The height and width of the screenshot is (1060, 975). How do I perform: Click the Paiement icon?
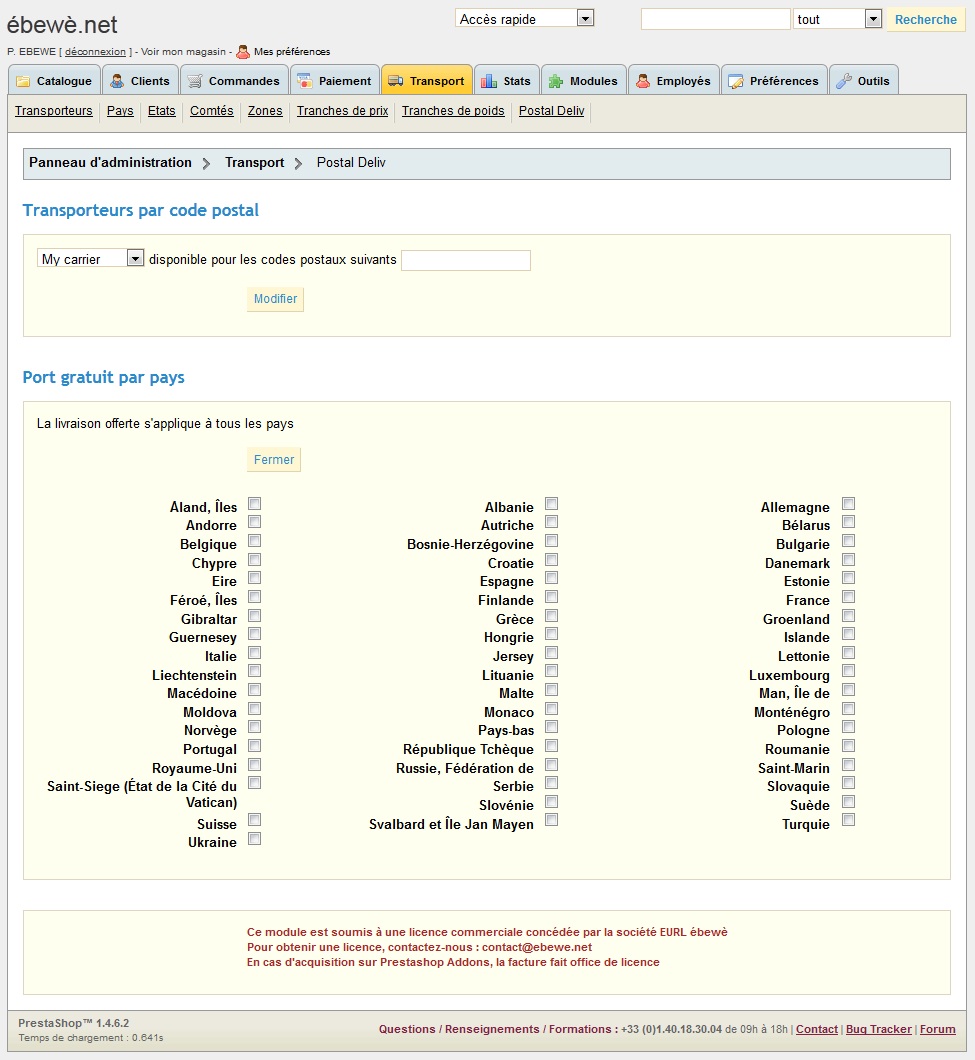pos(305,81)
